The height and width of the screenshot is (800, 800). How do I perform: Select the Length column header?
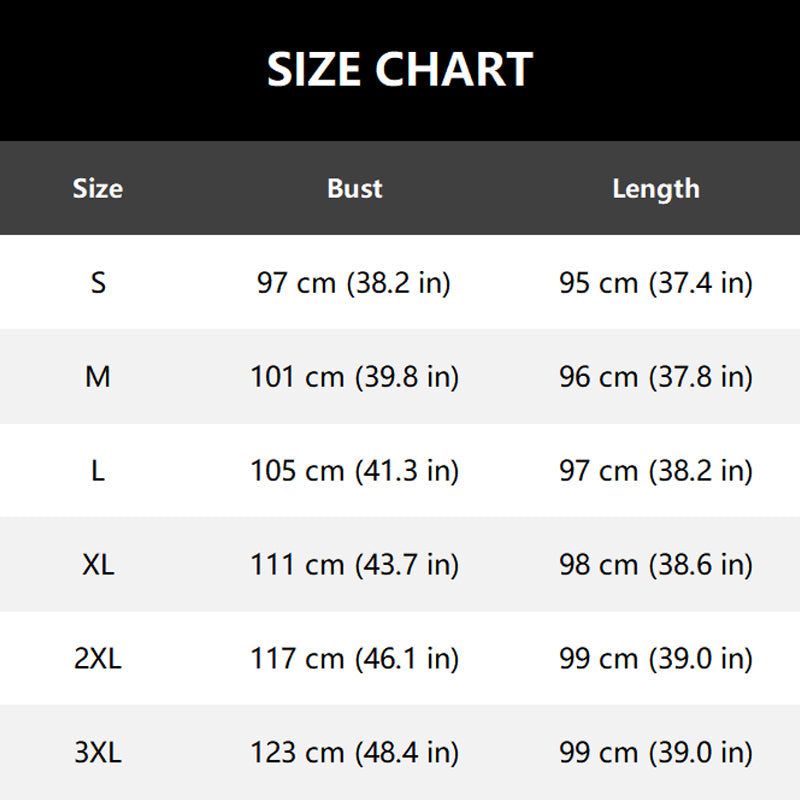656,188
